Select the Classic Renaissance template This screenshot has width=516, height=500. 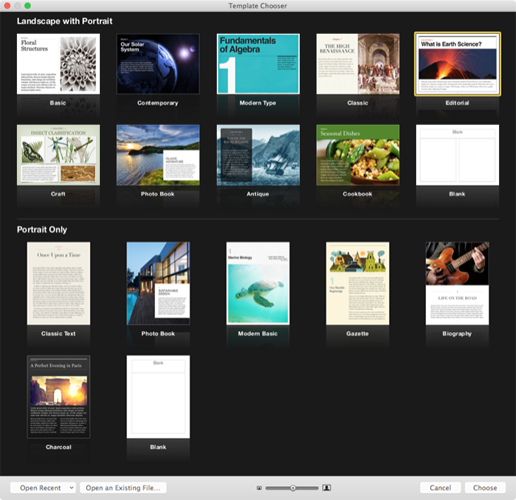358,64
